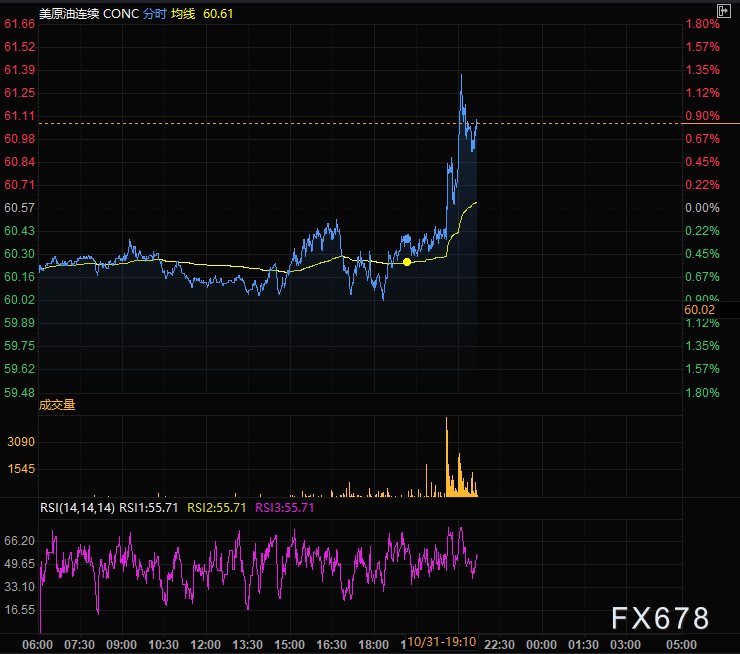Click the yellow dot on the average line
The width and height of the screenshot is (740, 654).
(407, 262)
